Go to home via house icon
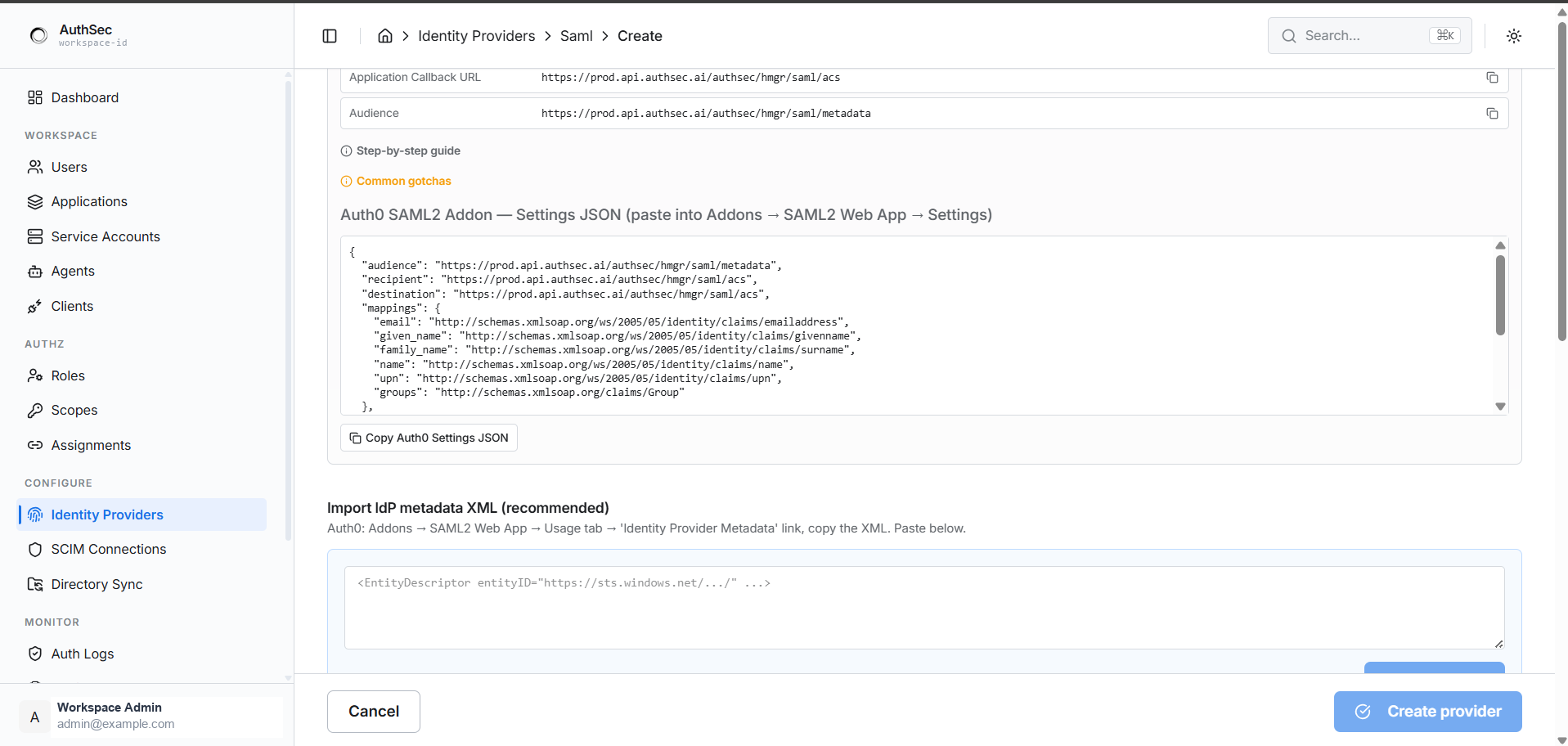The width and height of the screenshot is (1568, 746). (385, 36)
